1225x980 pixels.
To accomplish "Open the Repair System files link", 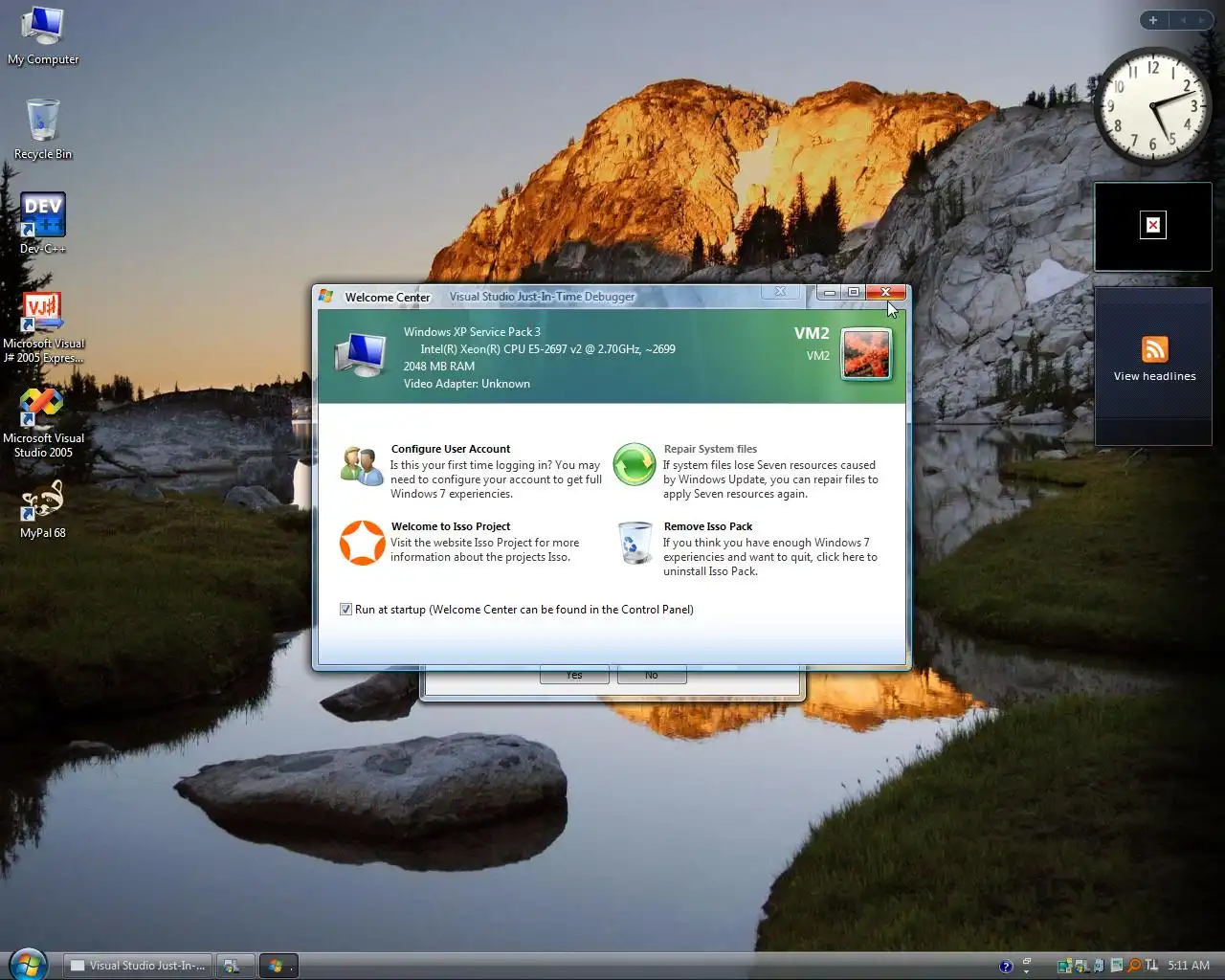I will click(710, 449).
